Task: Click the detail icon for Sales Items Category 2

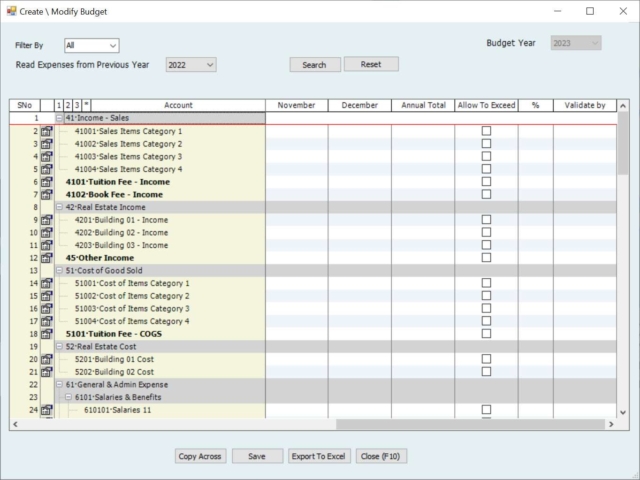Action: (x=47, y=144)
